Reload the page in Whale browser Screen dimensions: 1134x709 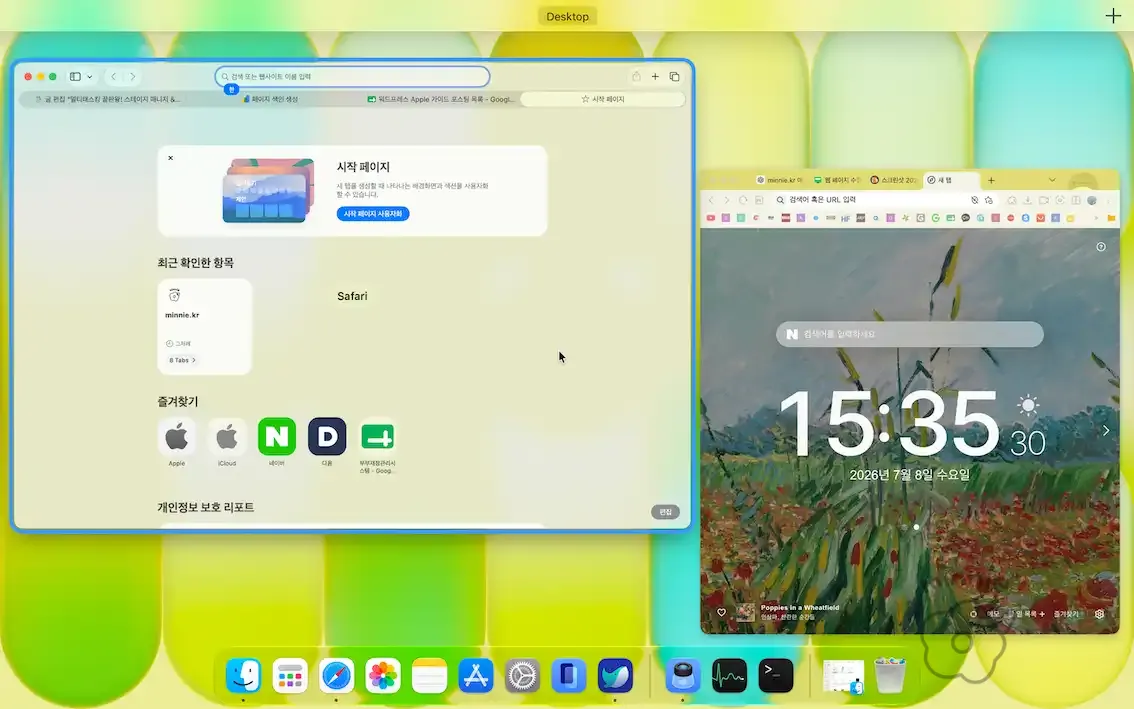point(743,200)
